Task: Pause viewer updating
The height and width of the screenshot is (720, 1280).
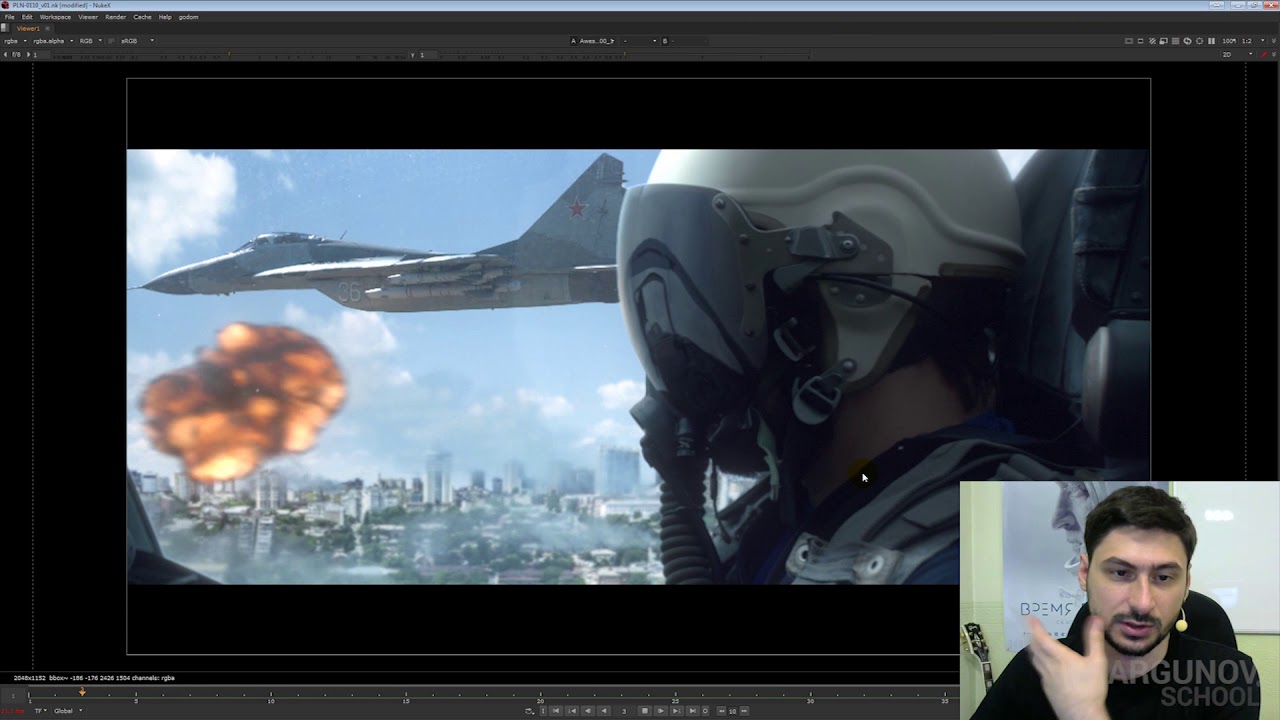Action: [1212, 41]
